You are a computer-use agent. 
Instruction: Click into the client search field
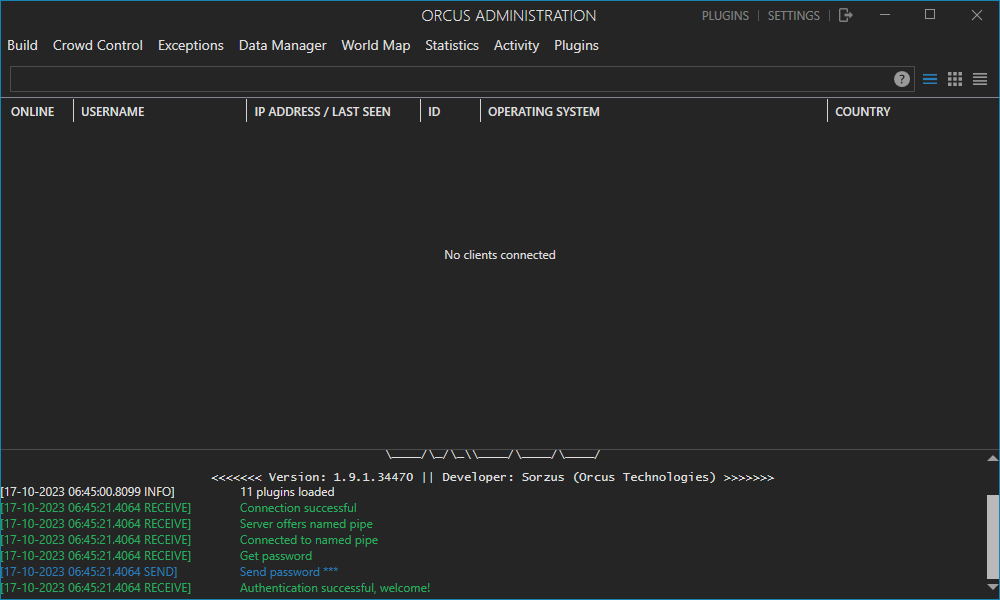coord(450,79)
